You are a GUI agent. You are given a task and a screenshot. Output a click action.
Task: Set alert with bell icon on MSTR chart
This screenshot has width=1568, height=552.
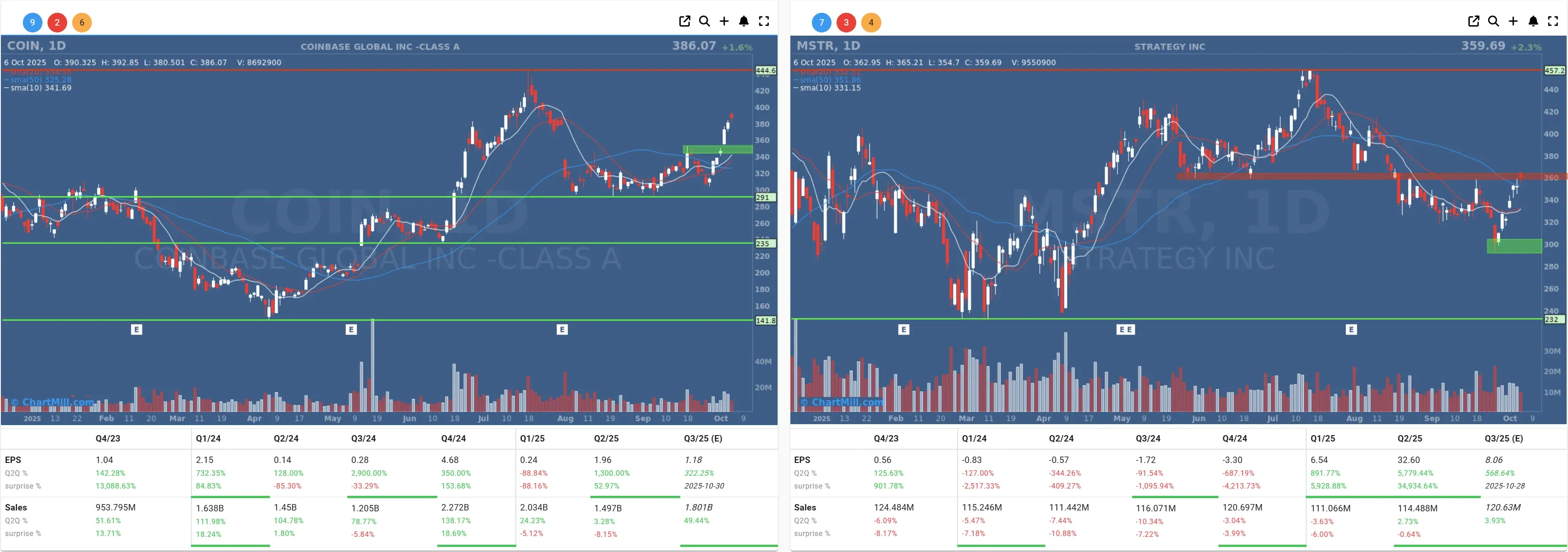coord(1533,21)
